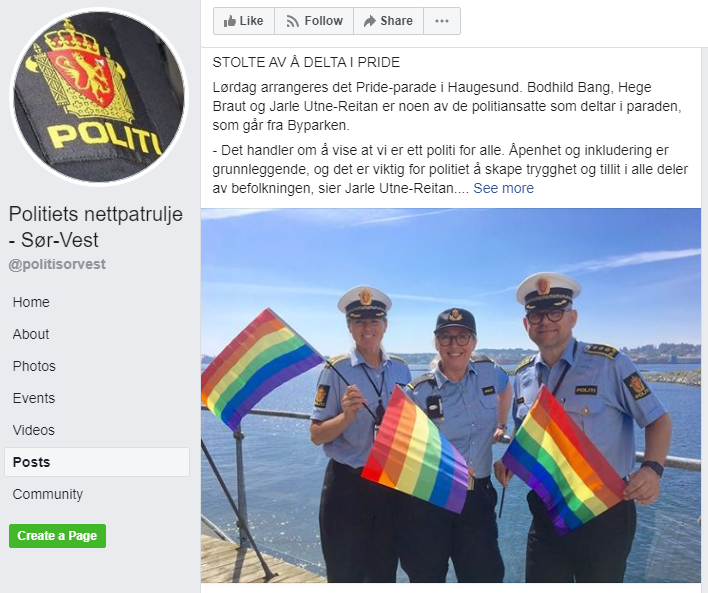Click the Follow button label

coord(324,21)
